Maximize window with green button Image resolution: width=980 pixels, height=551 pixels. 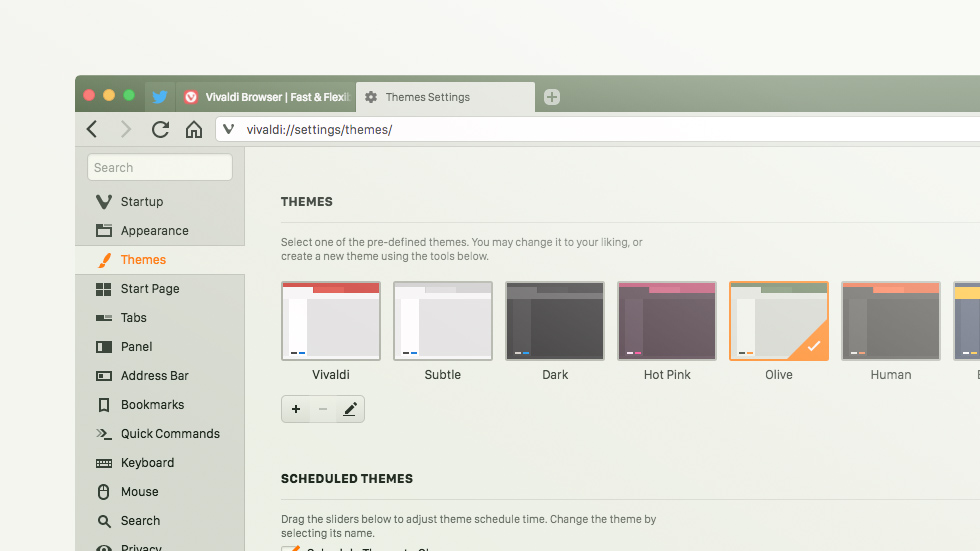tap(129, 95)
